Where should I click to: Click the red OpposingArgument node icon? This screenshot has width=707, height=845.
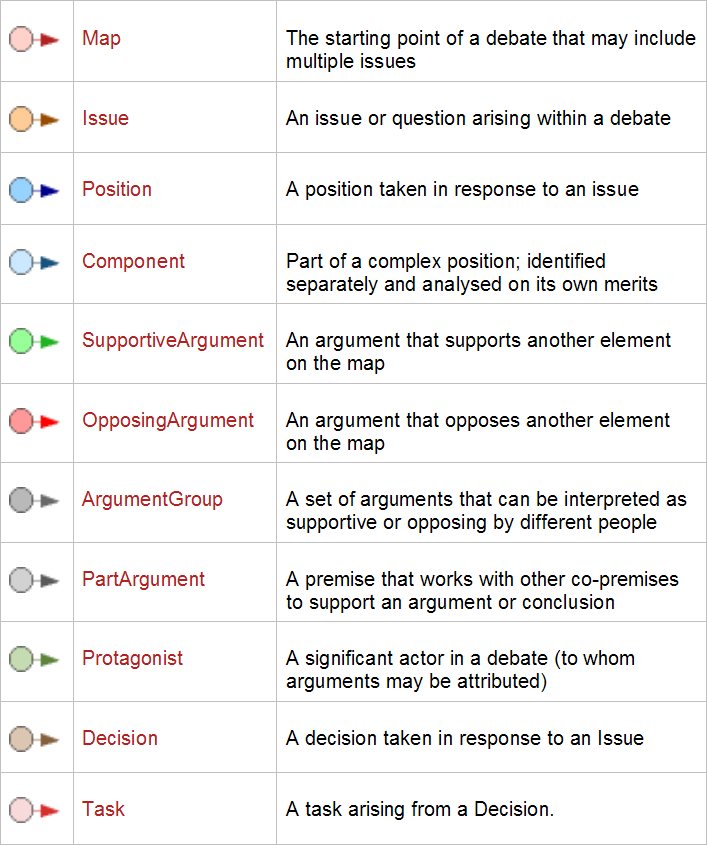coord(34,421)
